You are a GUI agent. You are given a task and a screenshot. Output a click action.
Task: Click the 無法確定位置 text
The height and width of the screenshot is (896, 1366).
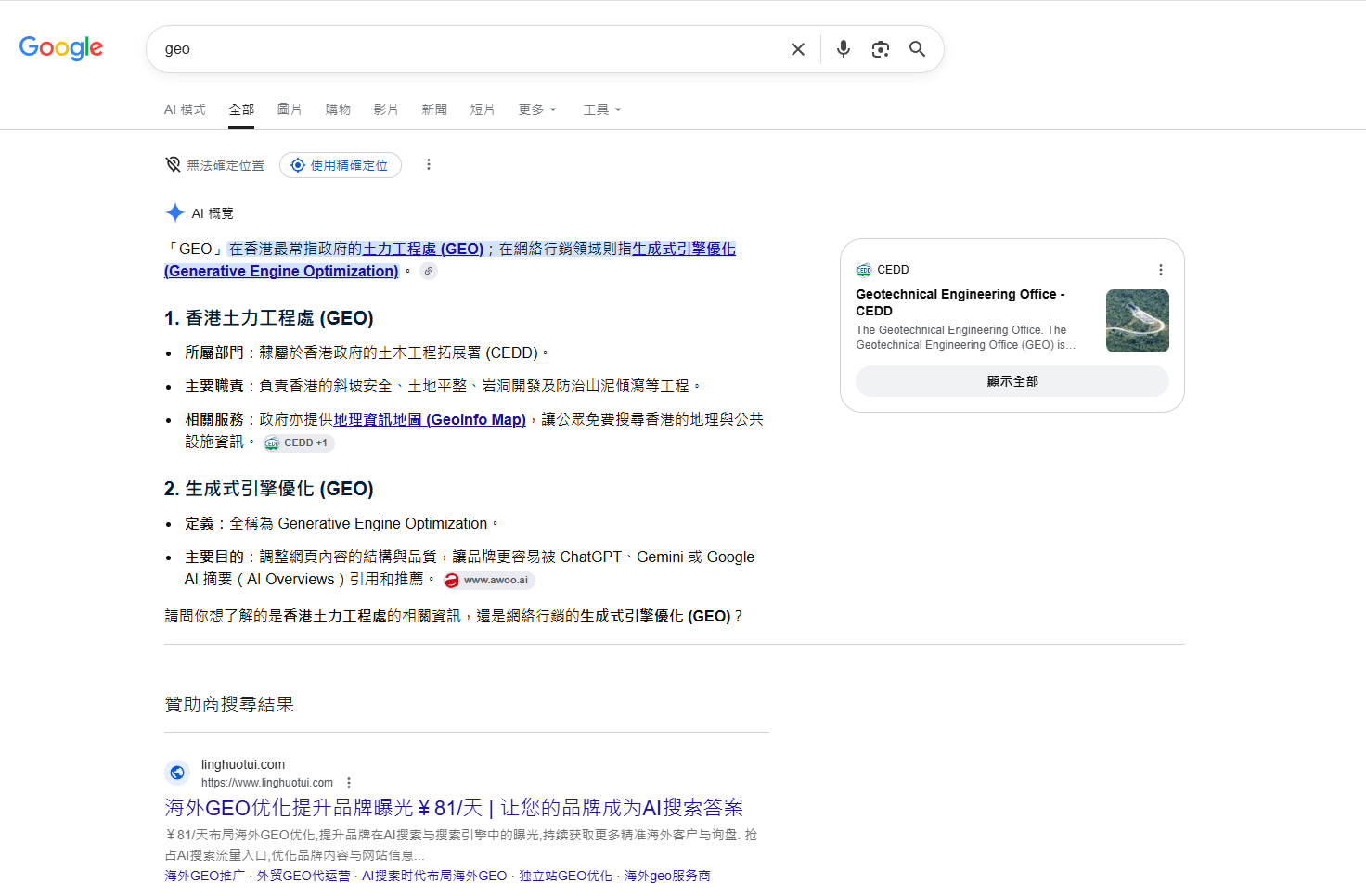(226, 165)
